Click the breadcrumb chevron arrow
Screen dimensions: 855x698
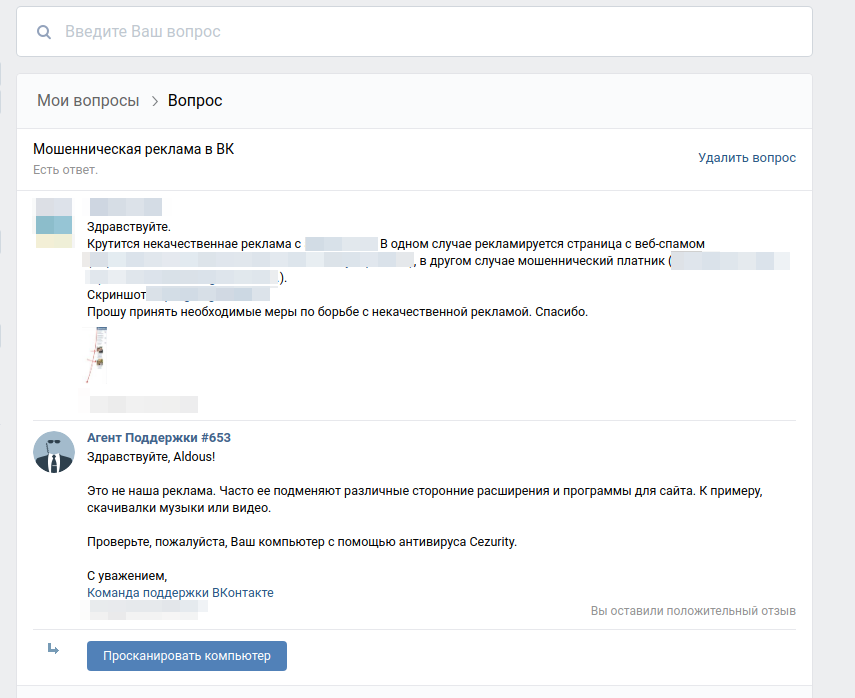coord(155,101)
